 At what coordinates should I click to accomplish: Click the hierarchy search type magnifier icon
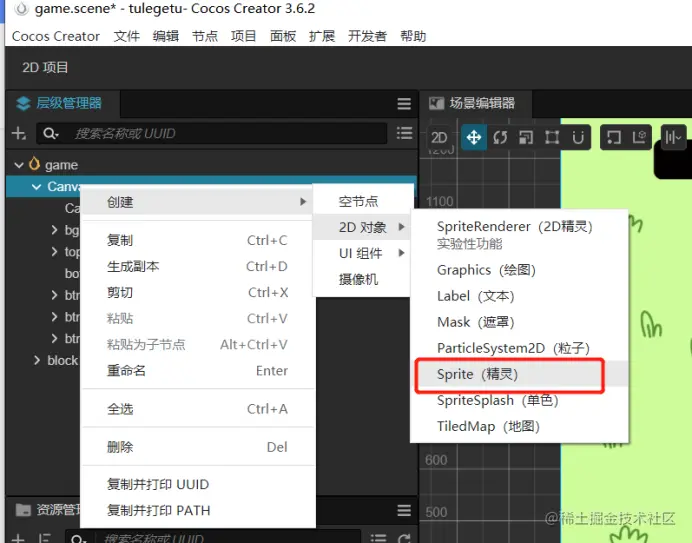coord(51,133)
